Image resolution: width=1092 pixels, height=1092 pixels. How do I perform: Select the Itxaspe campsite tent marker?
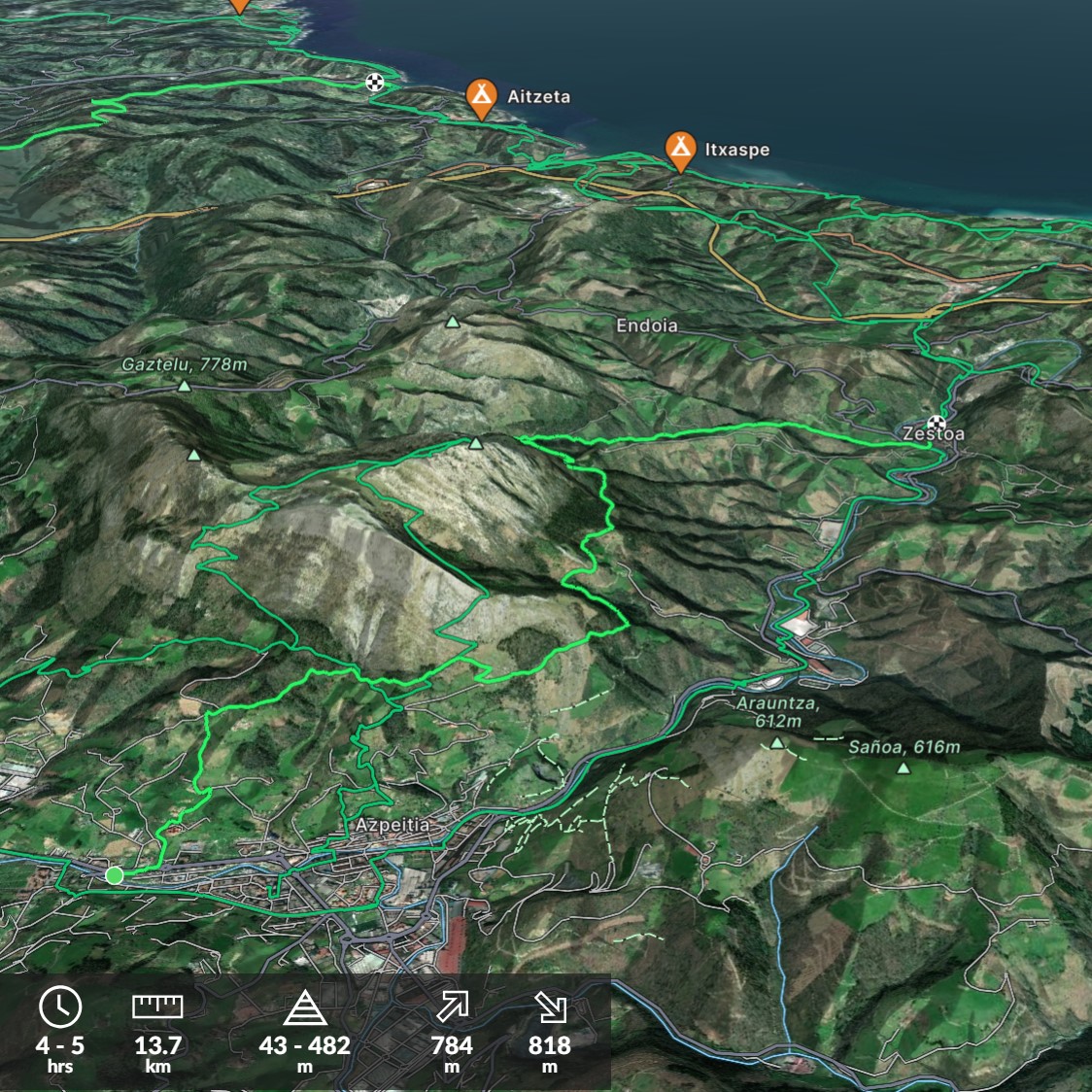pyautogui.click(x=680, y=149)
